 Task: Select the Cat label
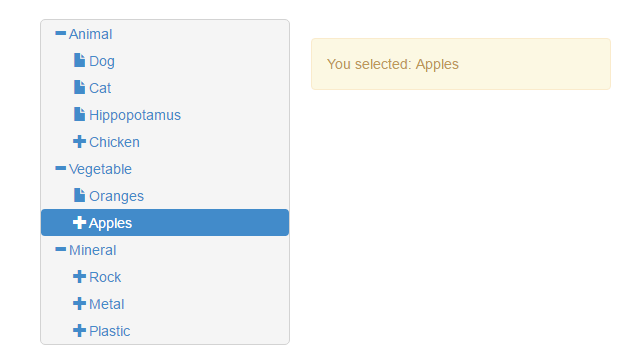[x=100, y=88]
